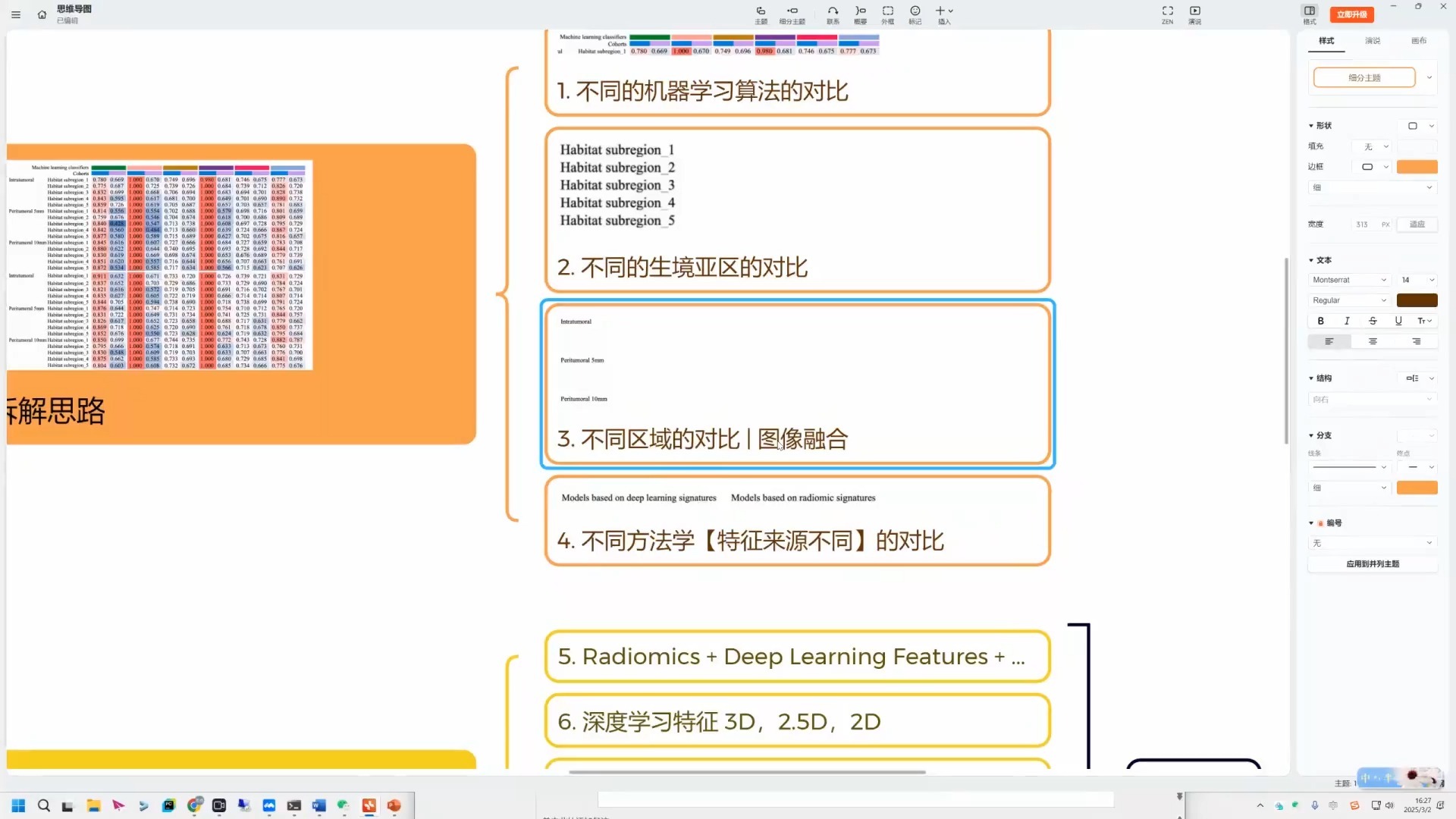Add a 细分主题 subtopic from toolbar
This screenshot has height=819, width=1456.
(792, 14)
